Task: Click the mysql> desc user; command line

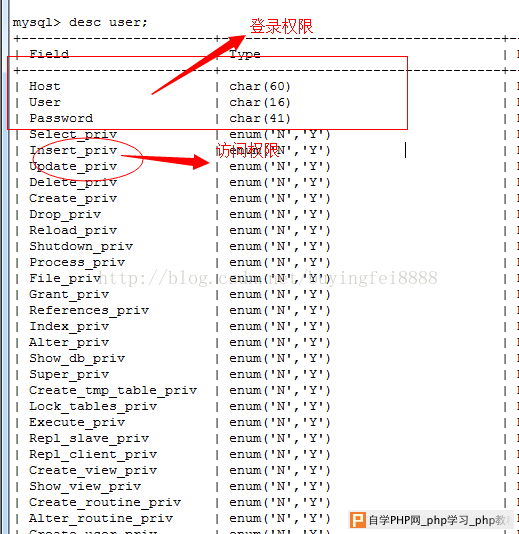Action: click(80, 23)
